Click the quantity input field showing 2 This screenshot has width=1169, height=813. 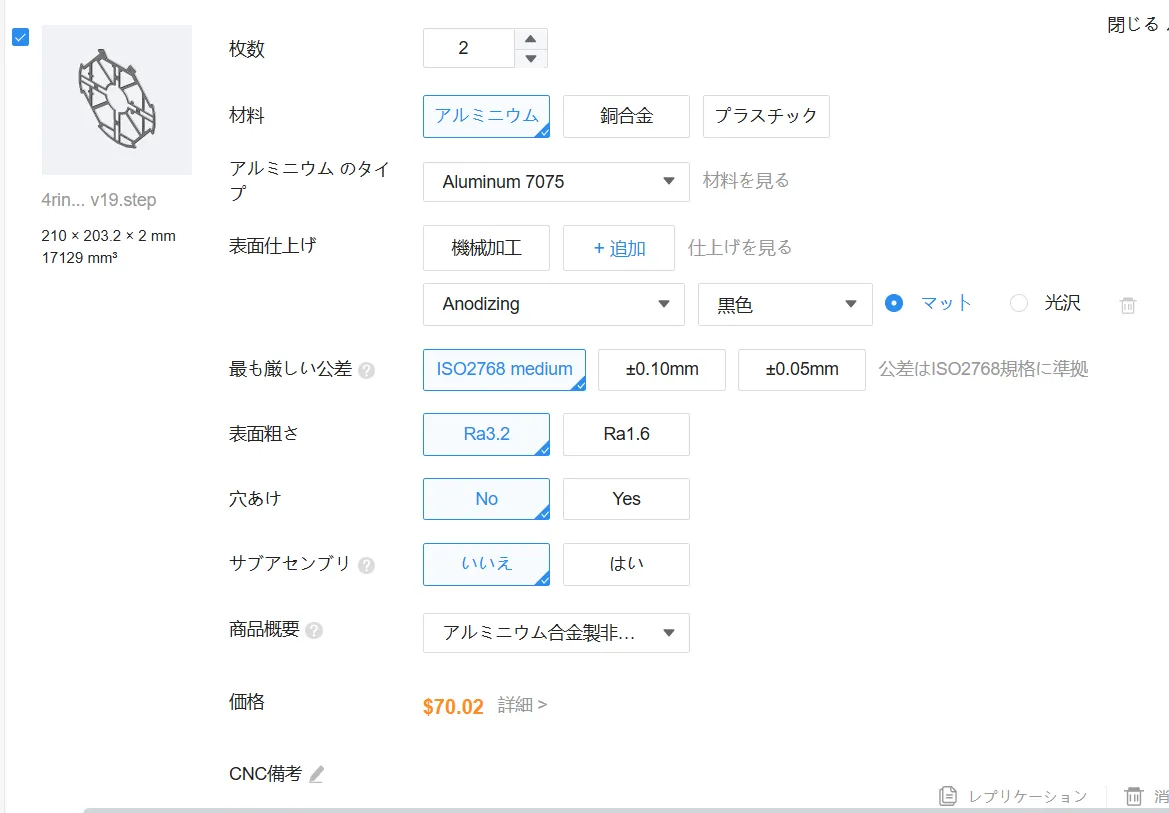coord(468,48)
